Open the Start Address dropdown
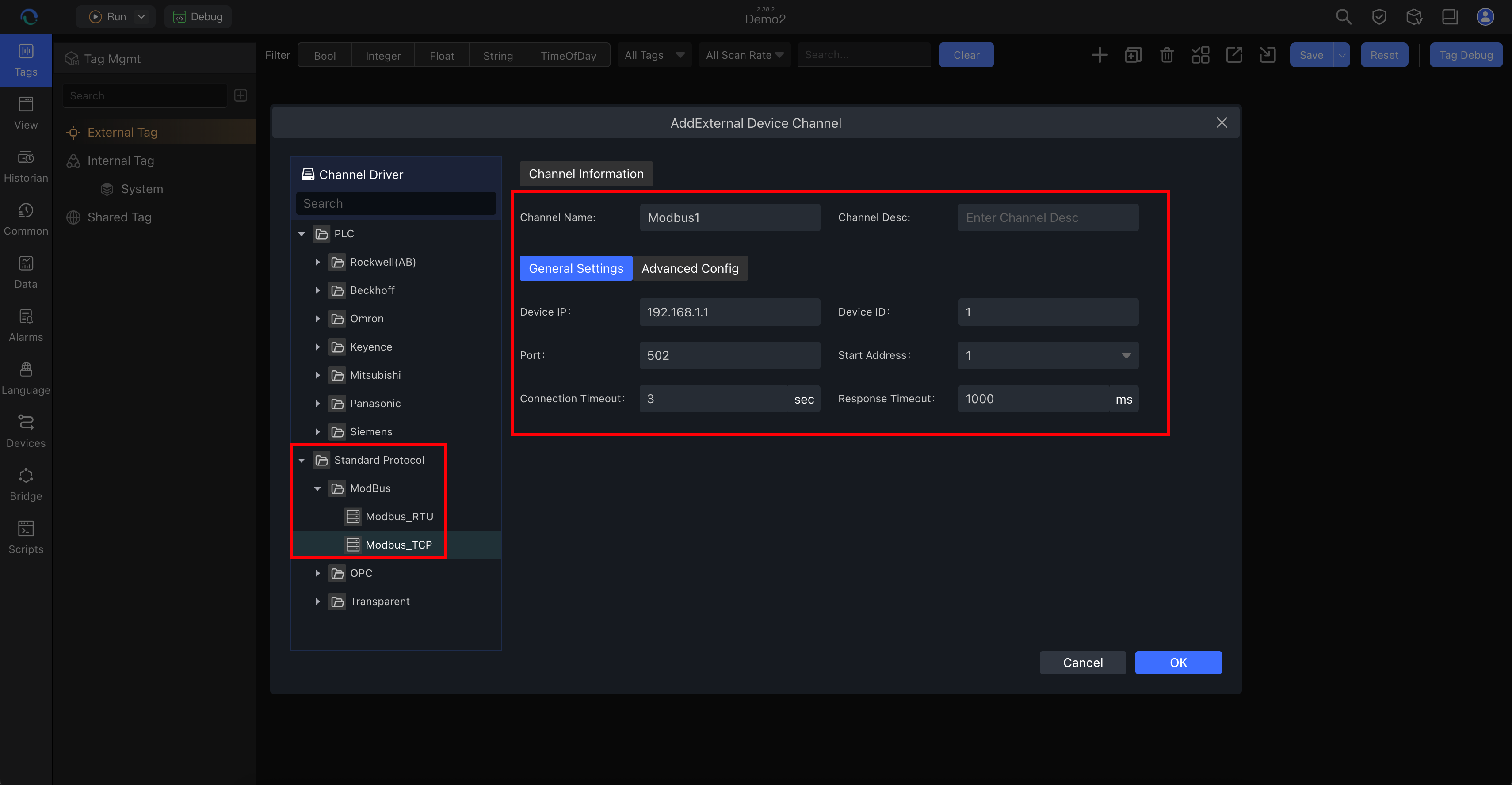This screenshot has height=785, width=1512. tap(1048, 355)
